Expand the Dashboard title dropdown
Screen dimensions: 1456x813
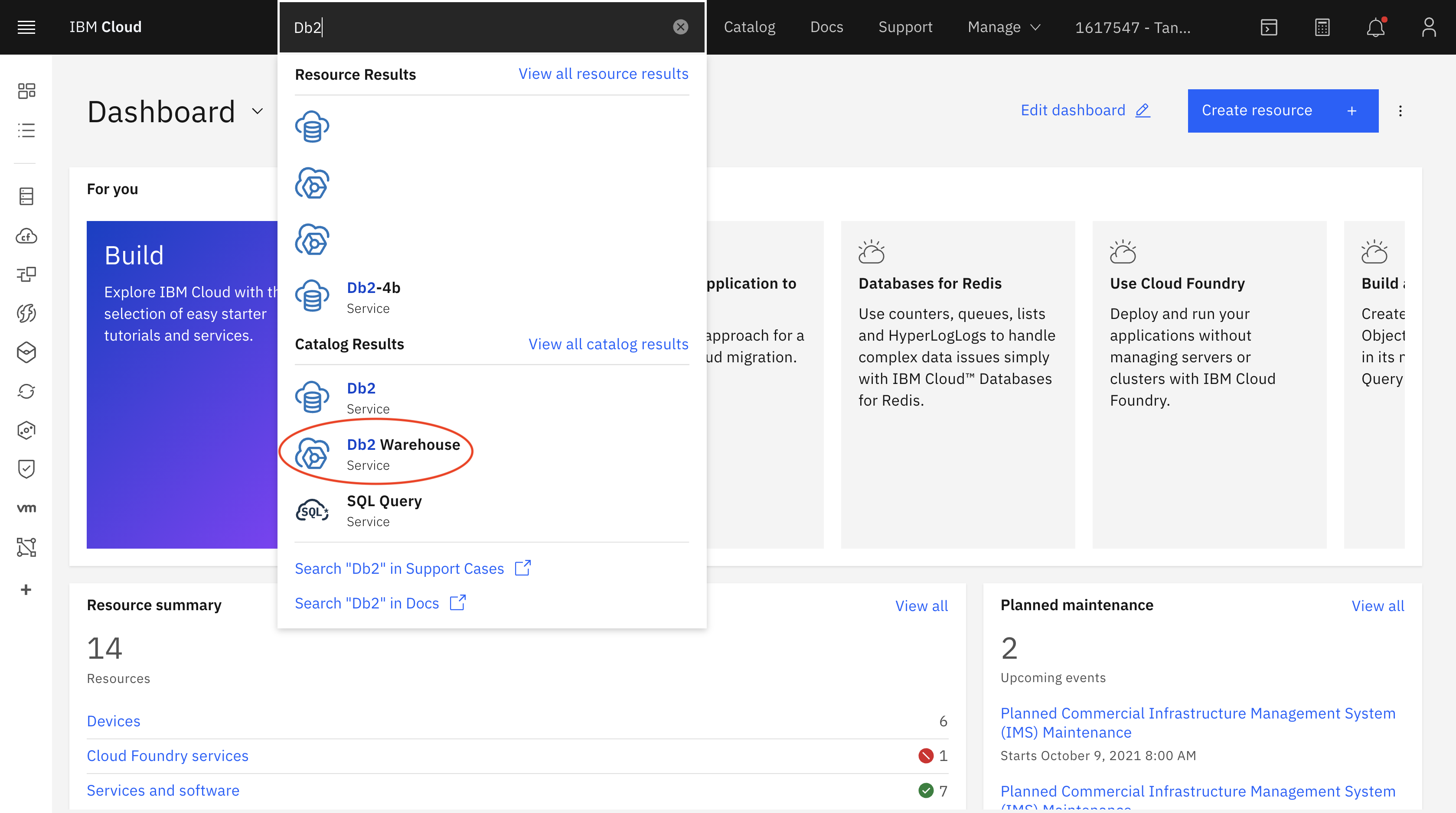[258, 111]
